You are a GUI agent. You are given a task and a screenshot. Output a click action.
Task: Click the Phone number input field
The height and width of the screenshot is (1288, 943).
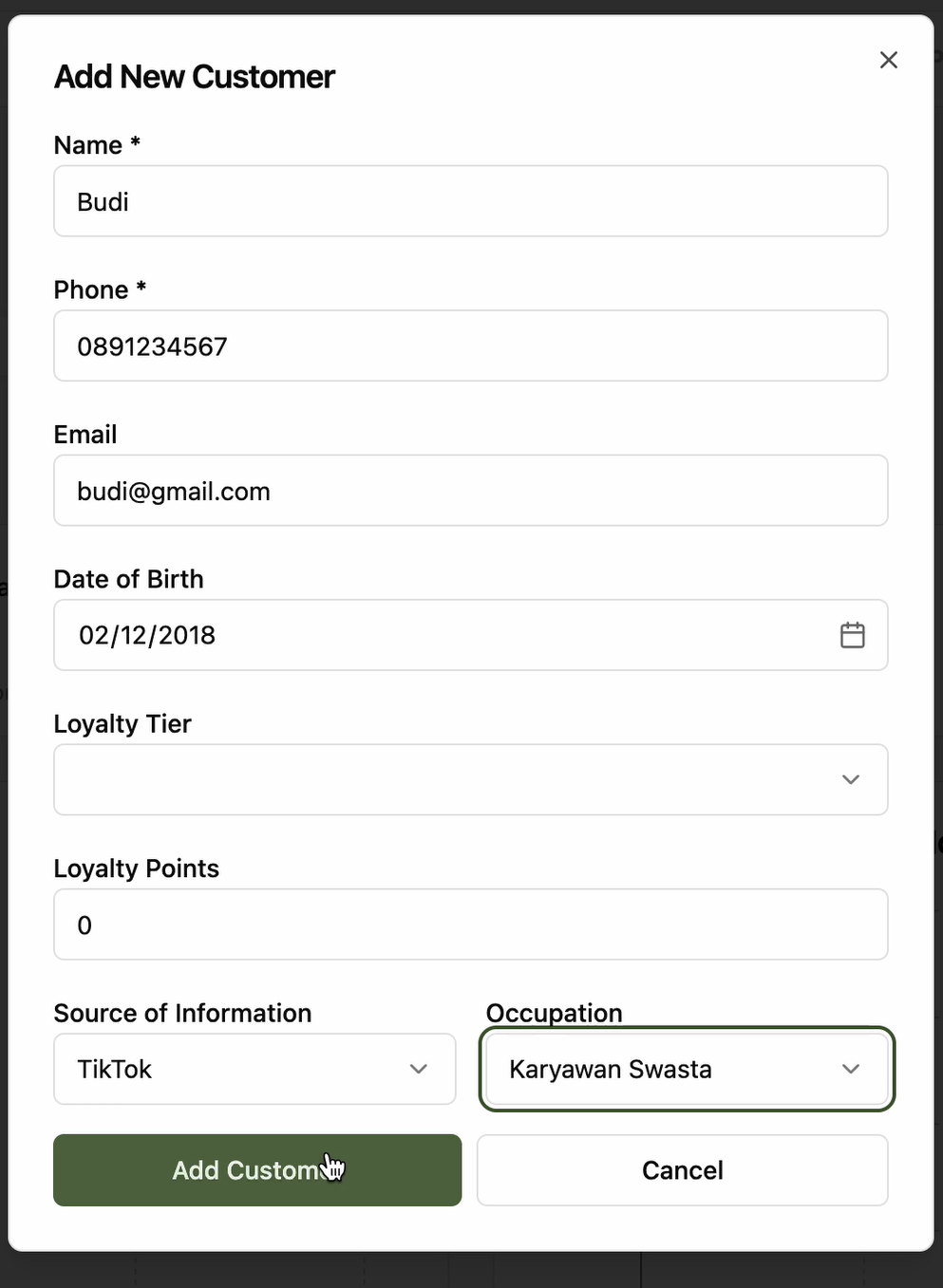[470, 346]
